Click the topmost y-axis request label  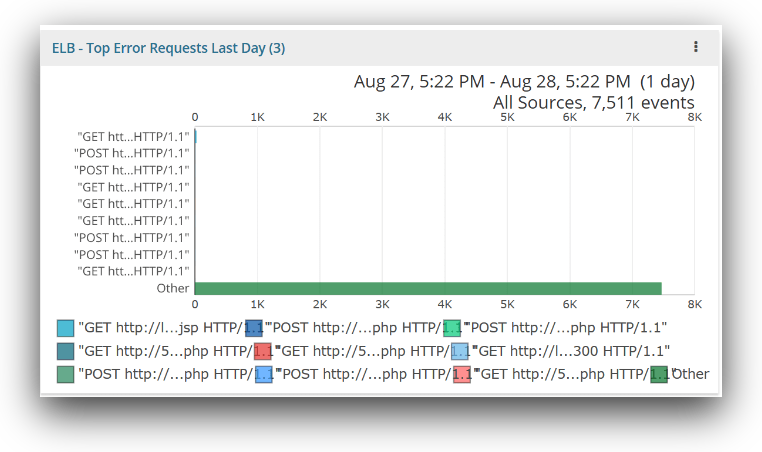(133, 136)
